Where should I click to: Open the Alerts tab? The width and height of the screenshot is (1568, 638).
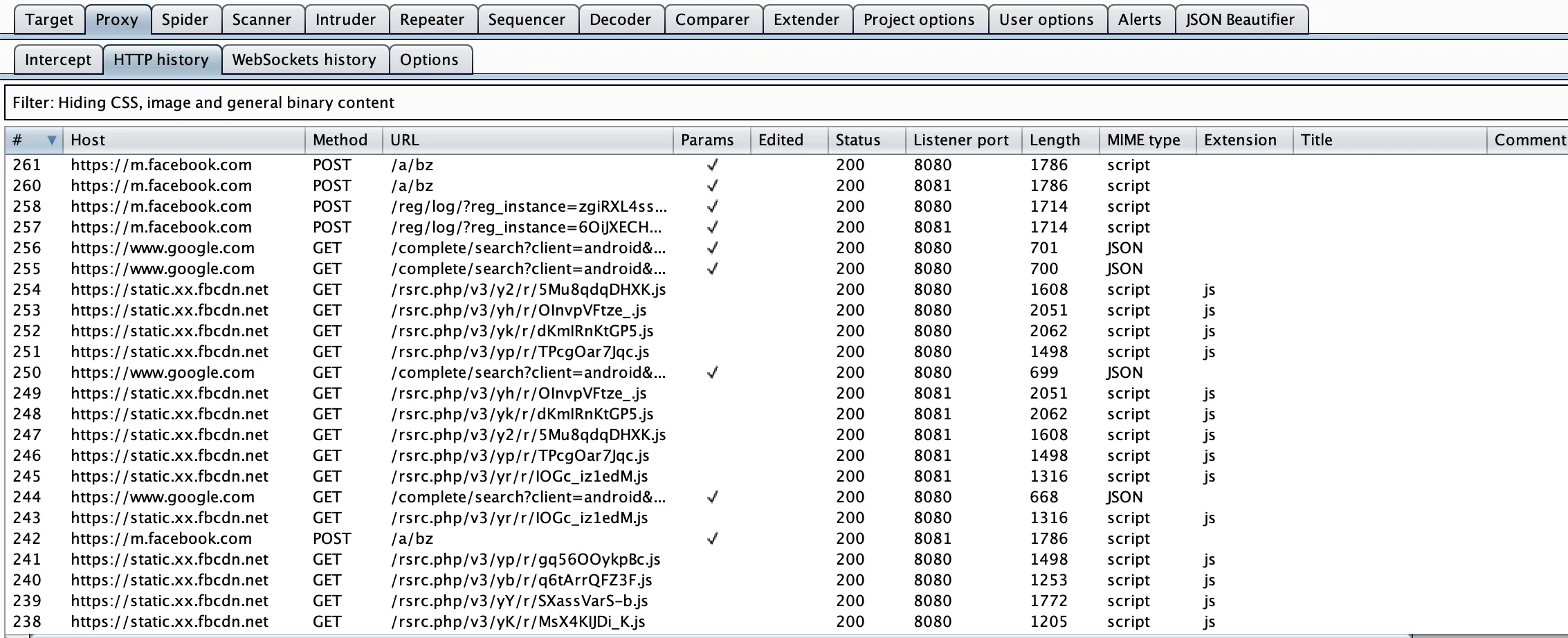pyautogui.click(x=1140, y=19)
